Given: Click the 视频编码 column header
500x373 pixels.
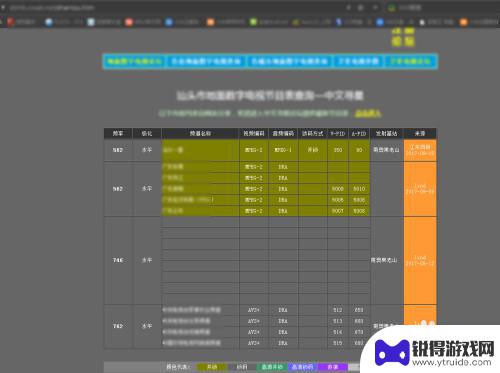Looking at the screenshot, I should 254,133.
